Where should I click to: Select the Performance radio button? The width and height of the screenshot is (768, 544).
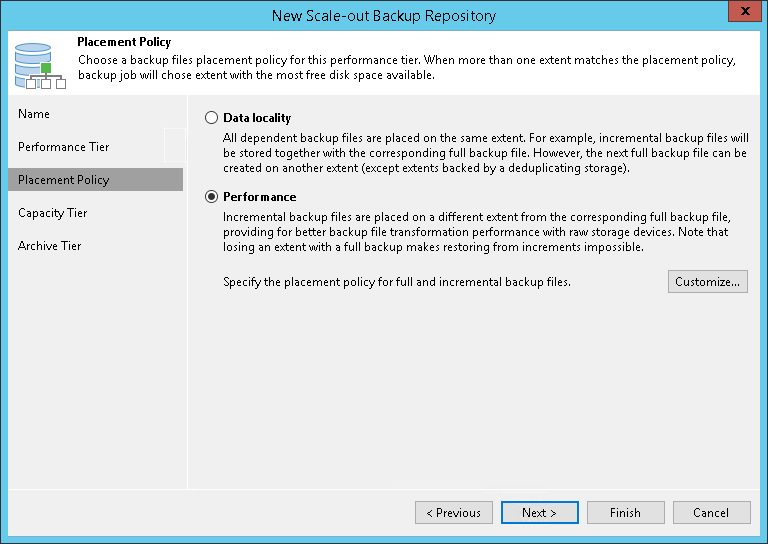coord(211,197)
